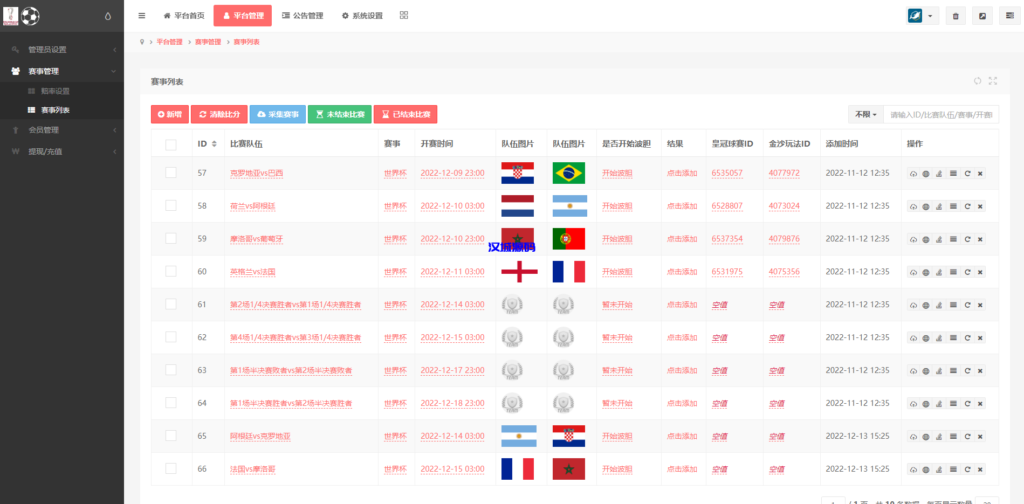
Task: Click the water drop icon in sidebar header
Action: click(x=108, y=17)
